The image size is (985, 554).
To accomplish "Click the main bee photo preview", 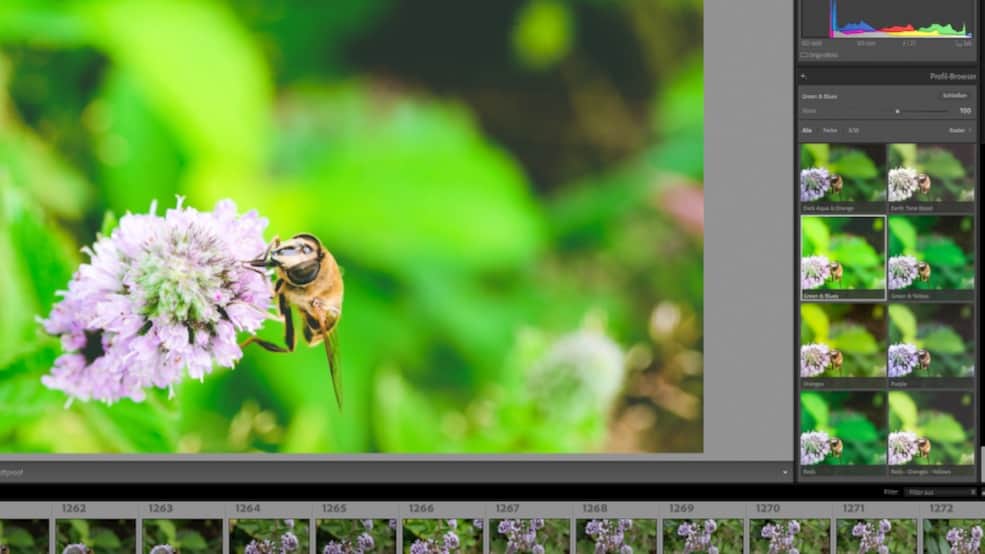I will [x=351, y=226].
